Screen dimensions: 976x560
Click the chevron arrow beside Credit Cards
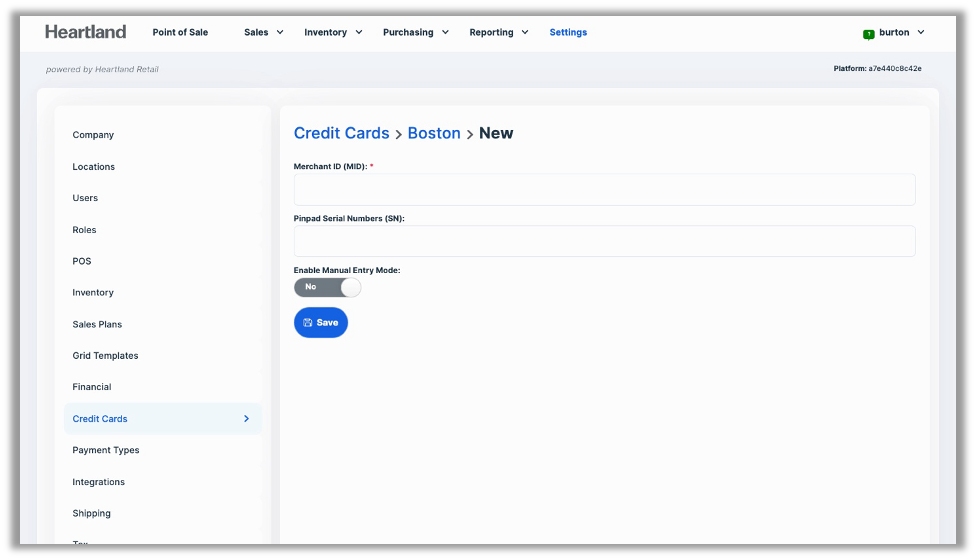tap(246, 419)
